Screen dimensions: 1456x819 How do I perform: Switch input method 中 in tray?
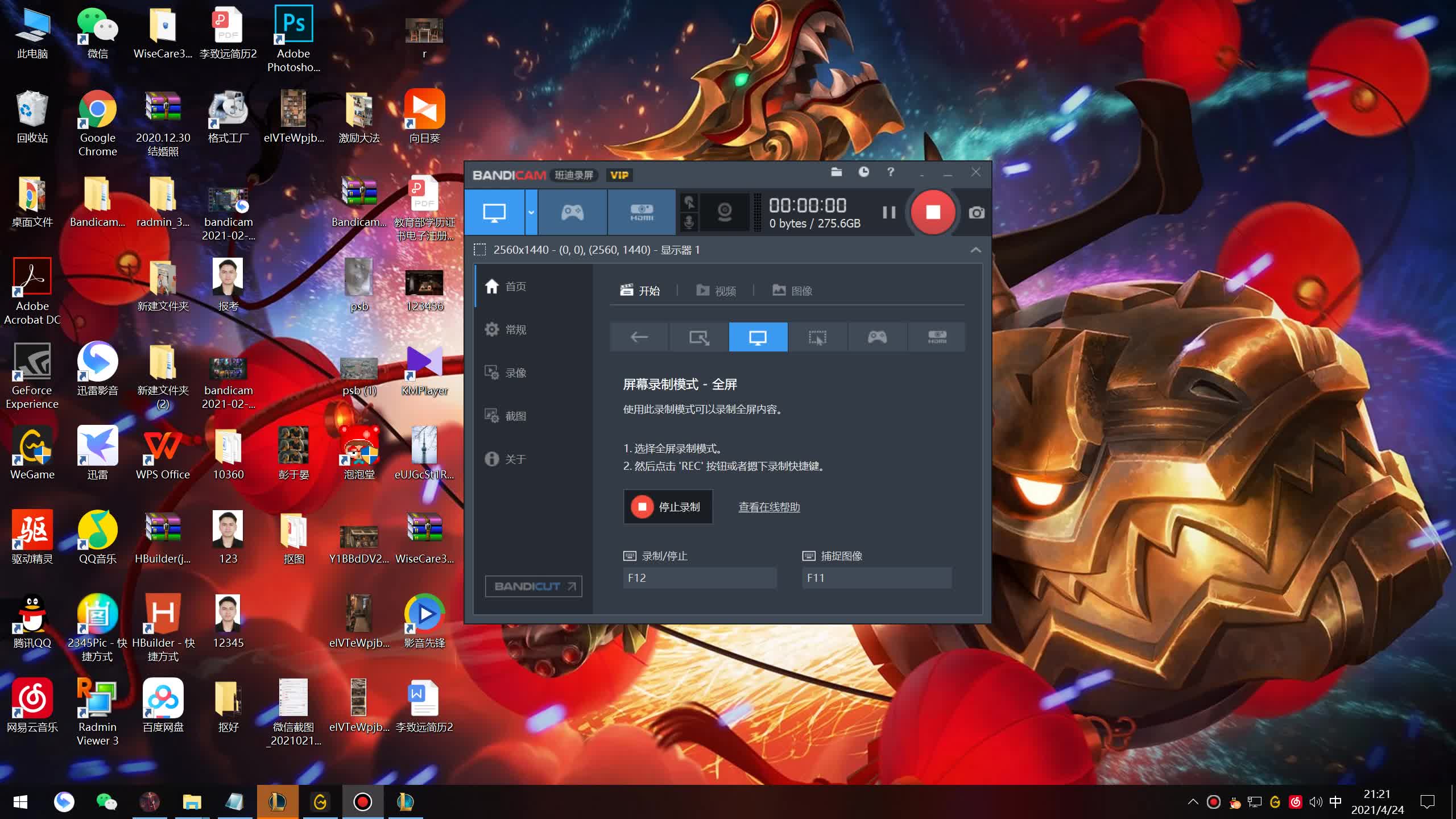(1335, 802)
